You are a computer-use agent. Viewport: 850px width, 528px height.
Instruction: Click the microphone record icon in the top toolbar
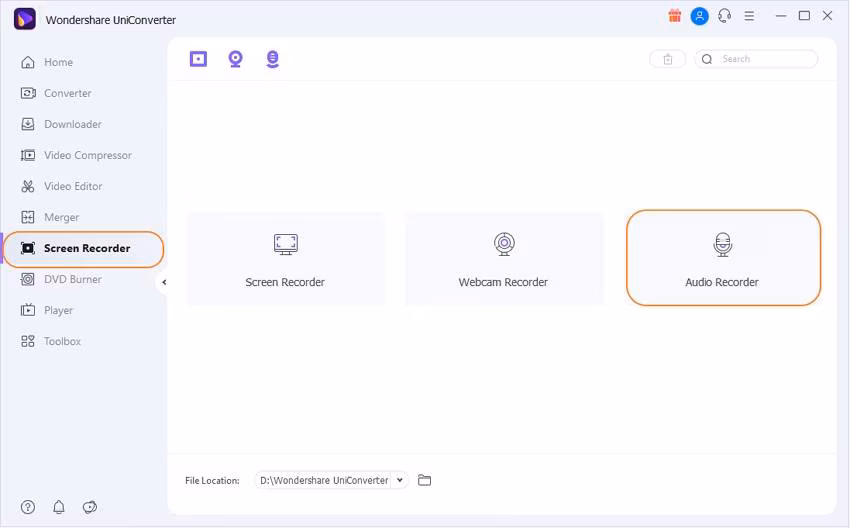[273, 59]
